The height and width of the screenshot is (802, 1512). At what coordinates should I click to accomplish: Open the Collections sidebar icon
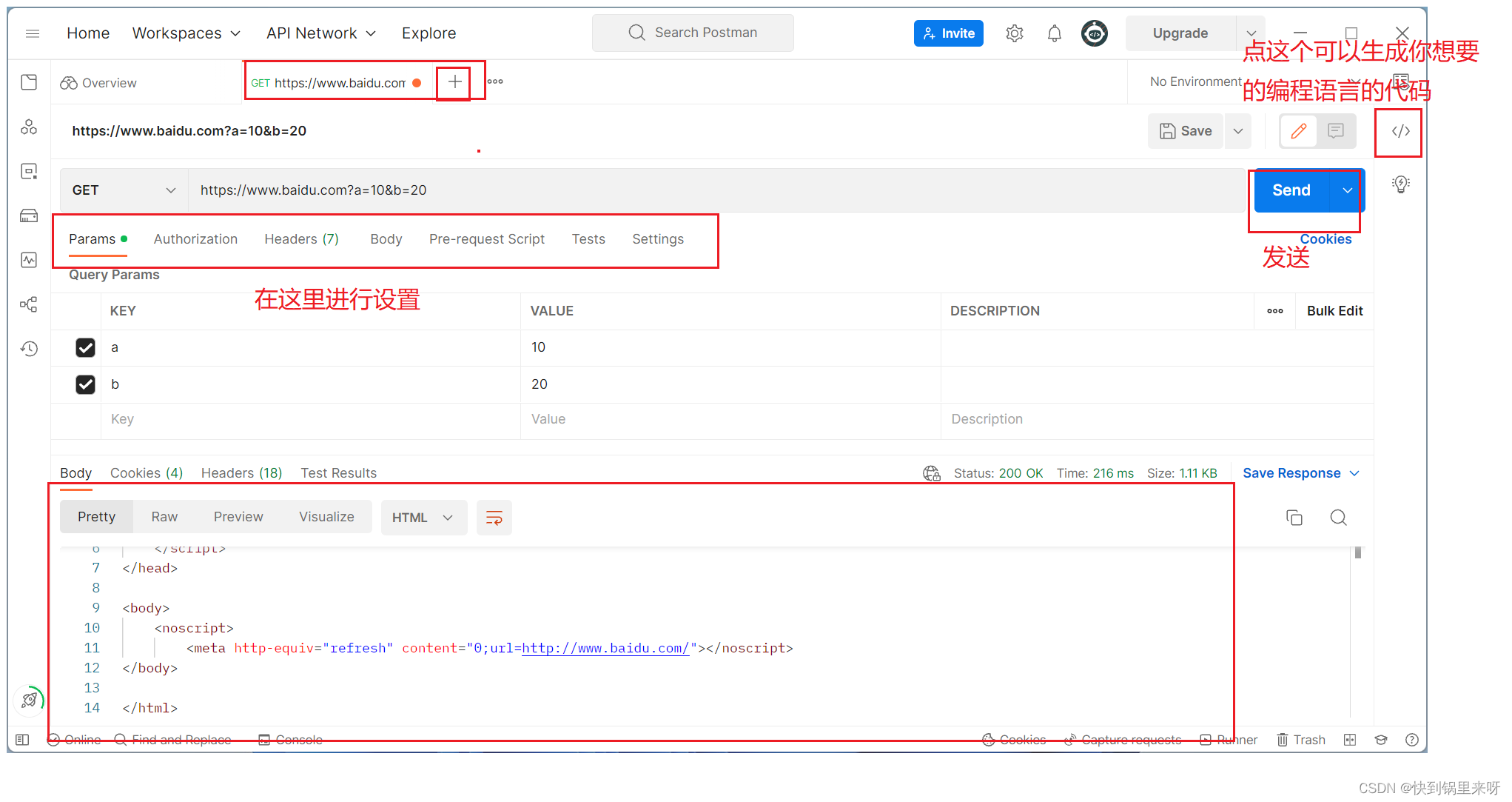click(29, 82)
